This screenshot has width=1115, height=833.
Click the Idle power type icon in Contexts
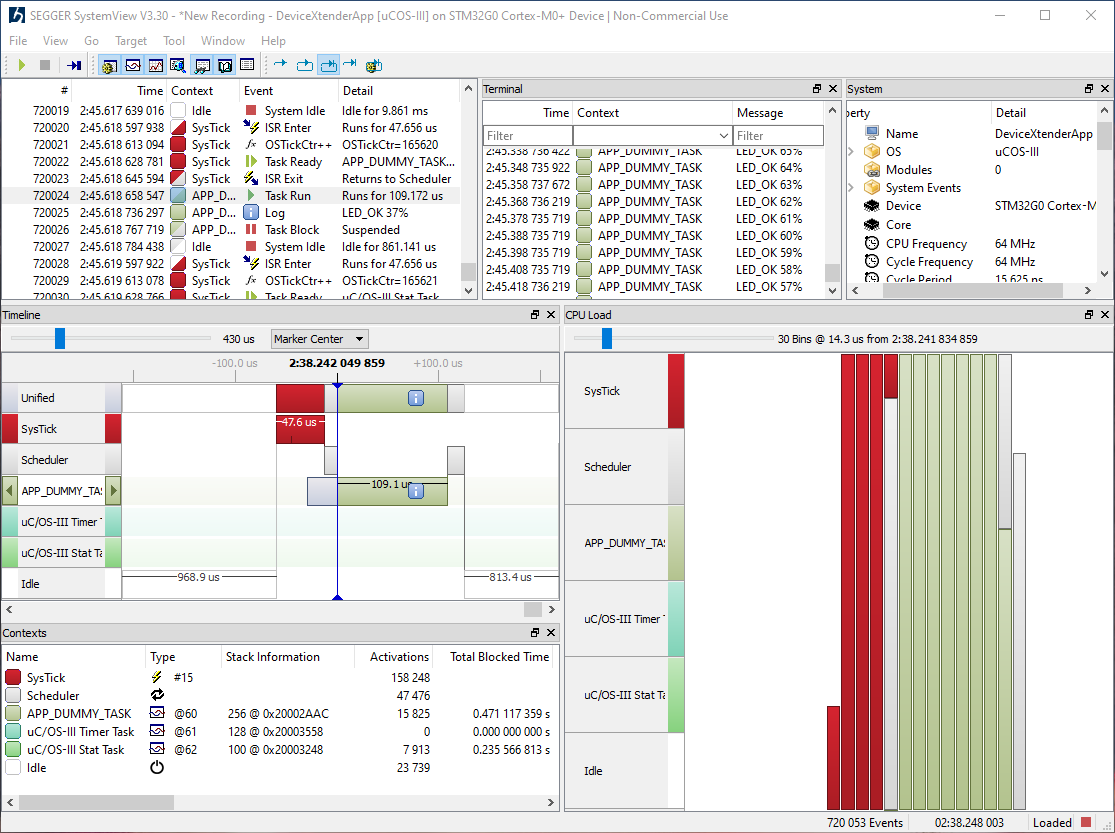[157, 768]
